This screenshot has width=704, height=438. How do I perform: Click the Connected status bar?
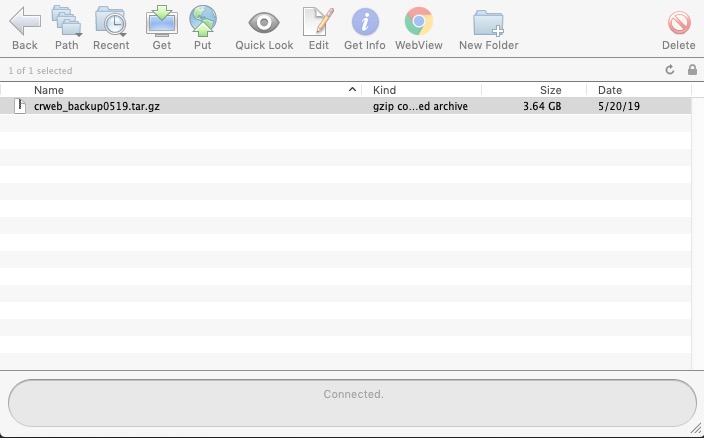[x=352, y=403]
